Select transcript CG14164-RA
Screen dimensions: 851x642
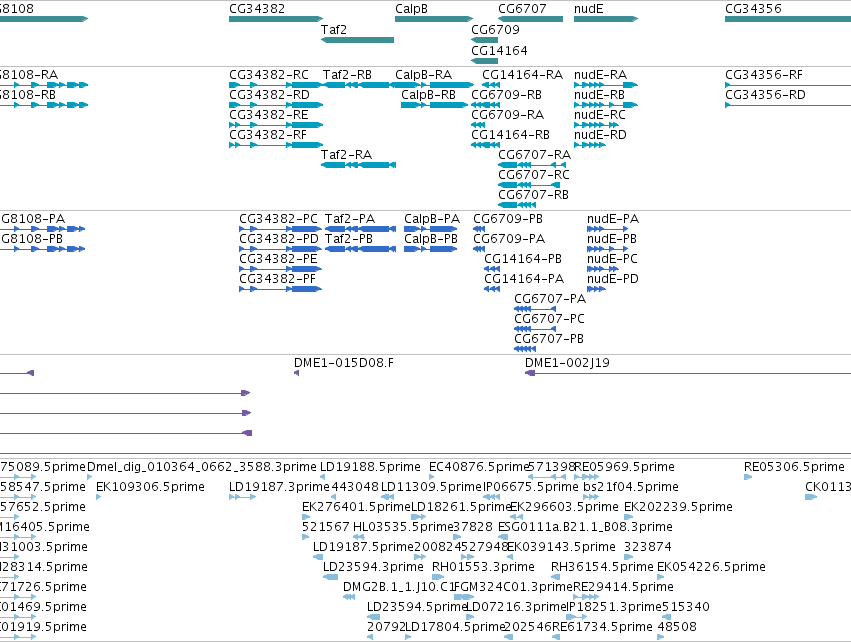click(523, 75)
